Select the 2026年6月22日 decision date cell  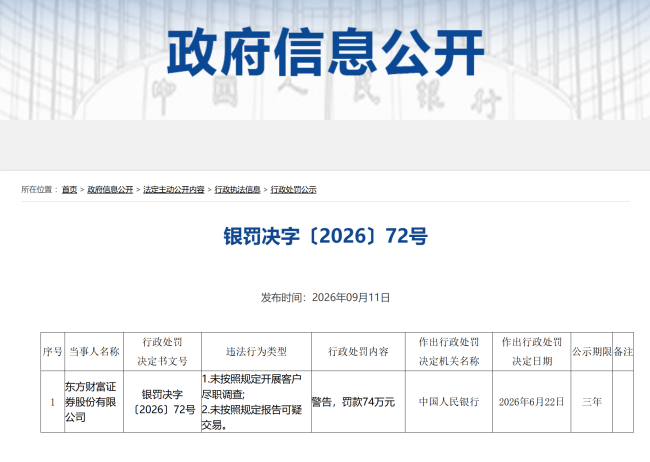(x=531, y=402)
